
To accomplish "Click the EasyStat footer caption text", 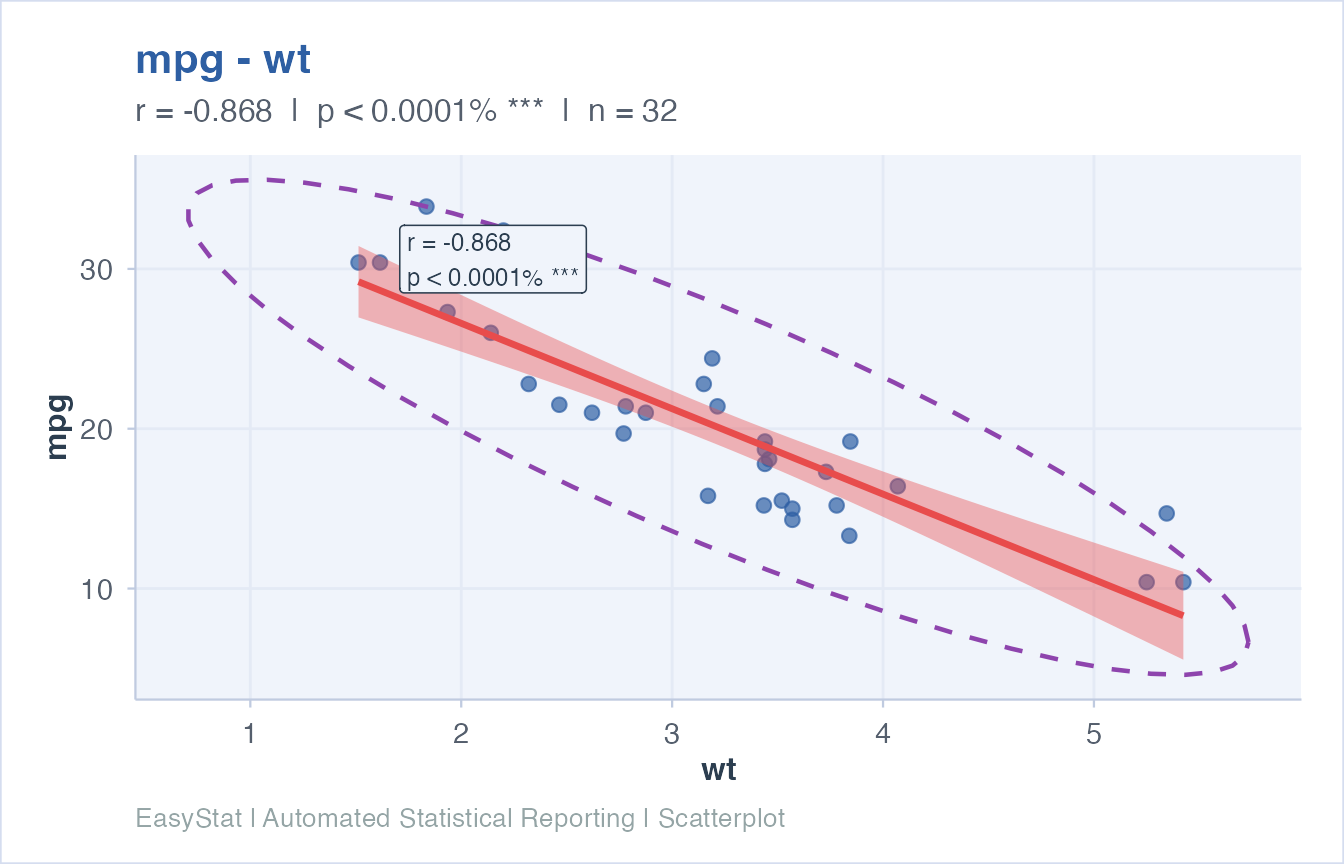I will (460, 819).
